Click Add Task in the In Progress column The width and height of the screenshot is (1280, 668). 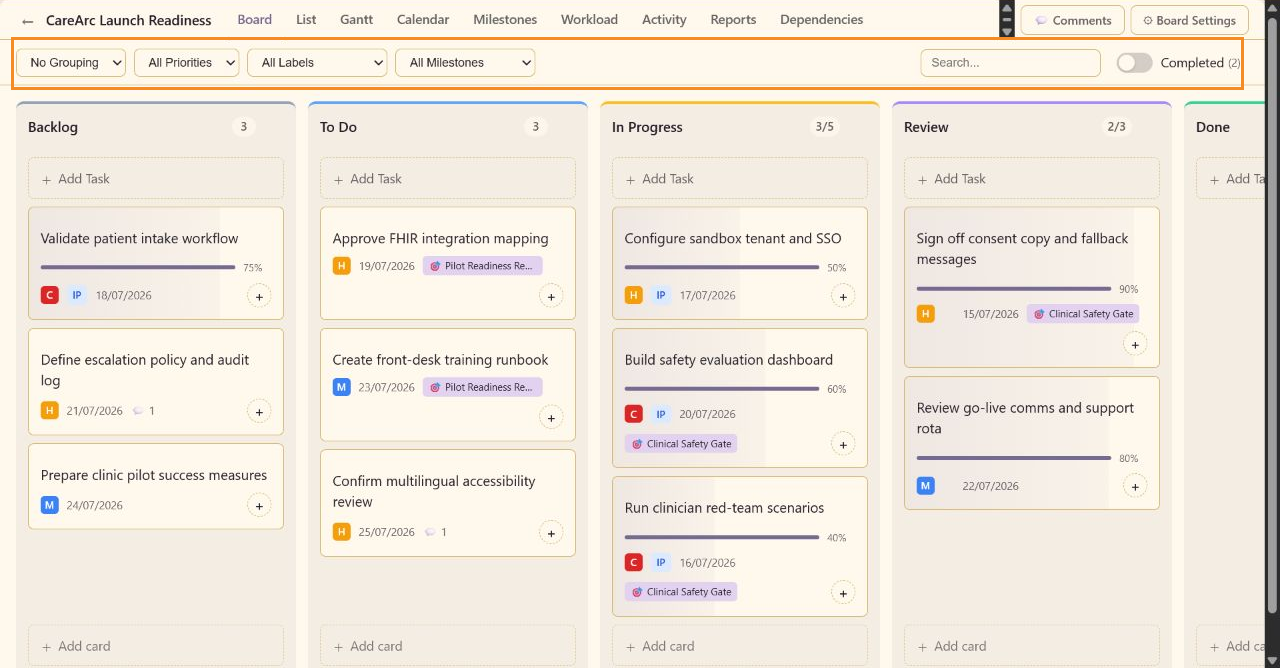point(740,179)
